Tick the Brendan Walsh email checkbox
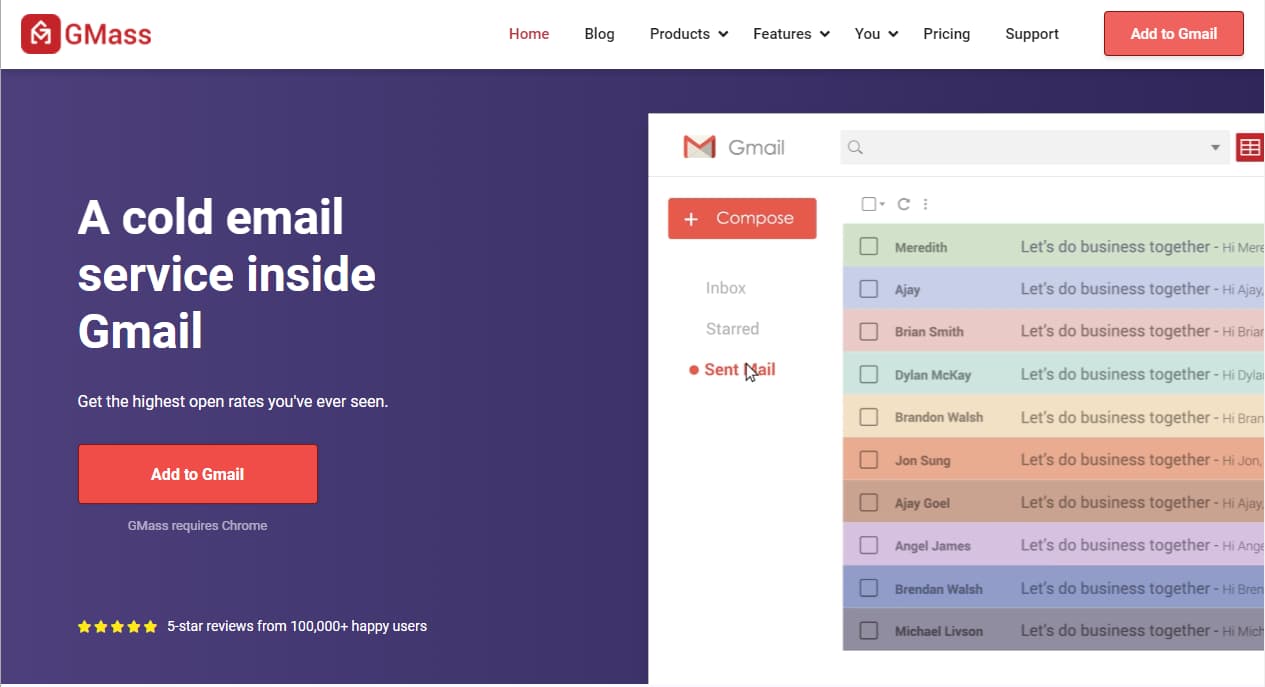Screen dimensions: 1265x687 (869, 588)
